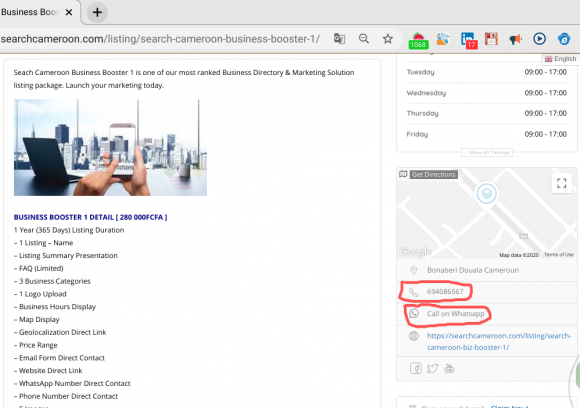Click Call on Whatsapp
This screenshot has width=580, height=408.
coord(455,314)
